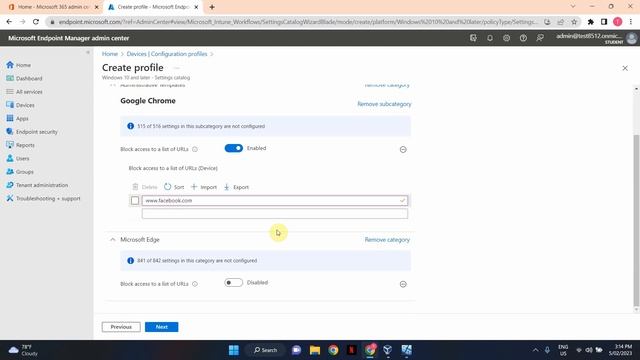The image size is (640, 360).
Task: Sort the blocked URL list
Action: 174,187
